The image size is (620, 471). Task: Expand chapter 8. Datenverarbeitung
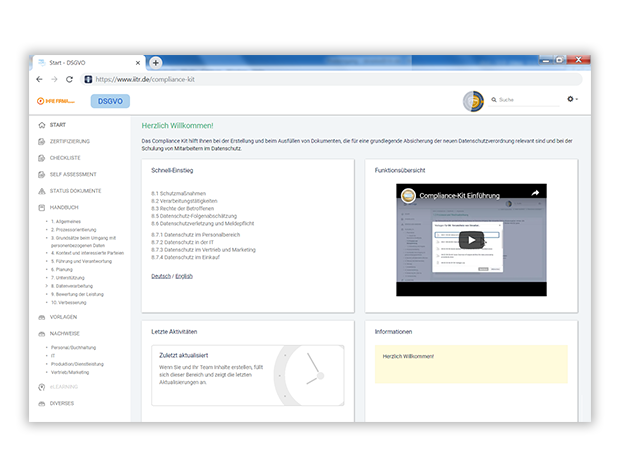72,286
